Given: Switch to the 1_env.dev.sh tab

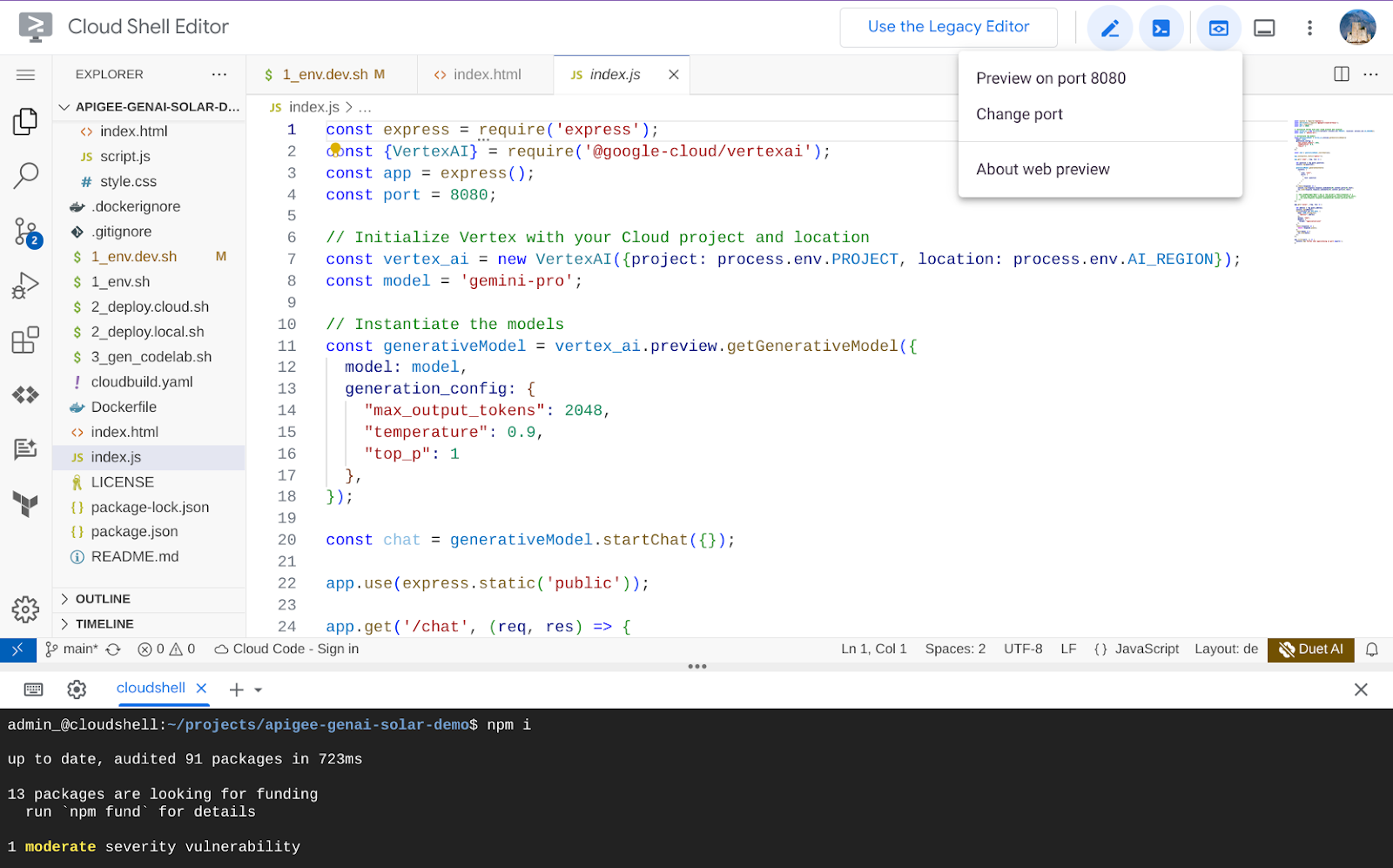Looking at the screenshot, I should pyautogui.click(x=332, y=75).
